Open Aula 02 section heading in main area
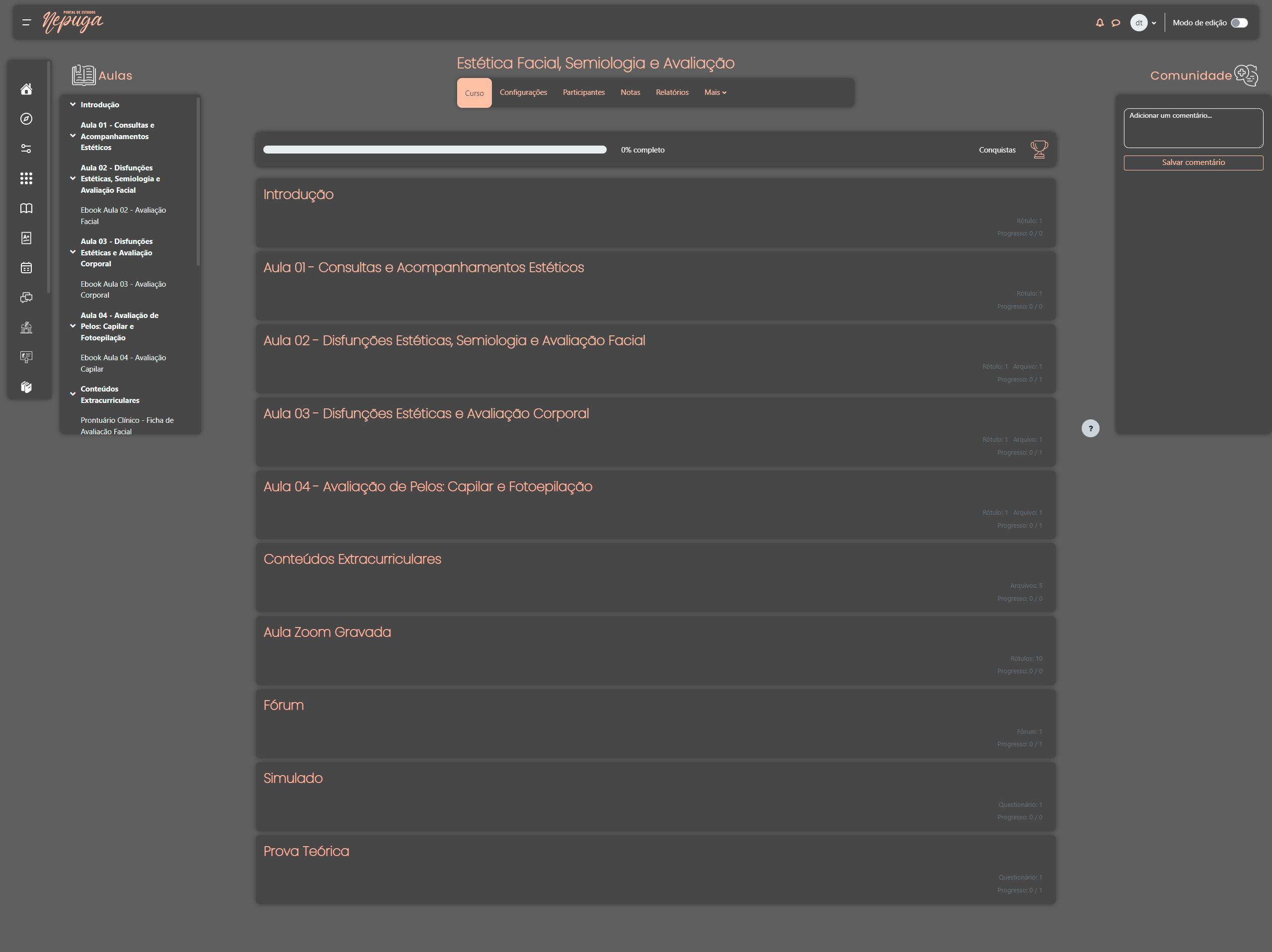This screenshot has height=952, width=1272. (454, 340)
